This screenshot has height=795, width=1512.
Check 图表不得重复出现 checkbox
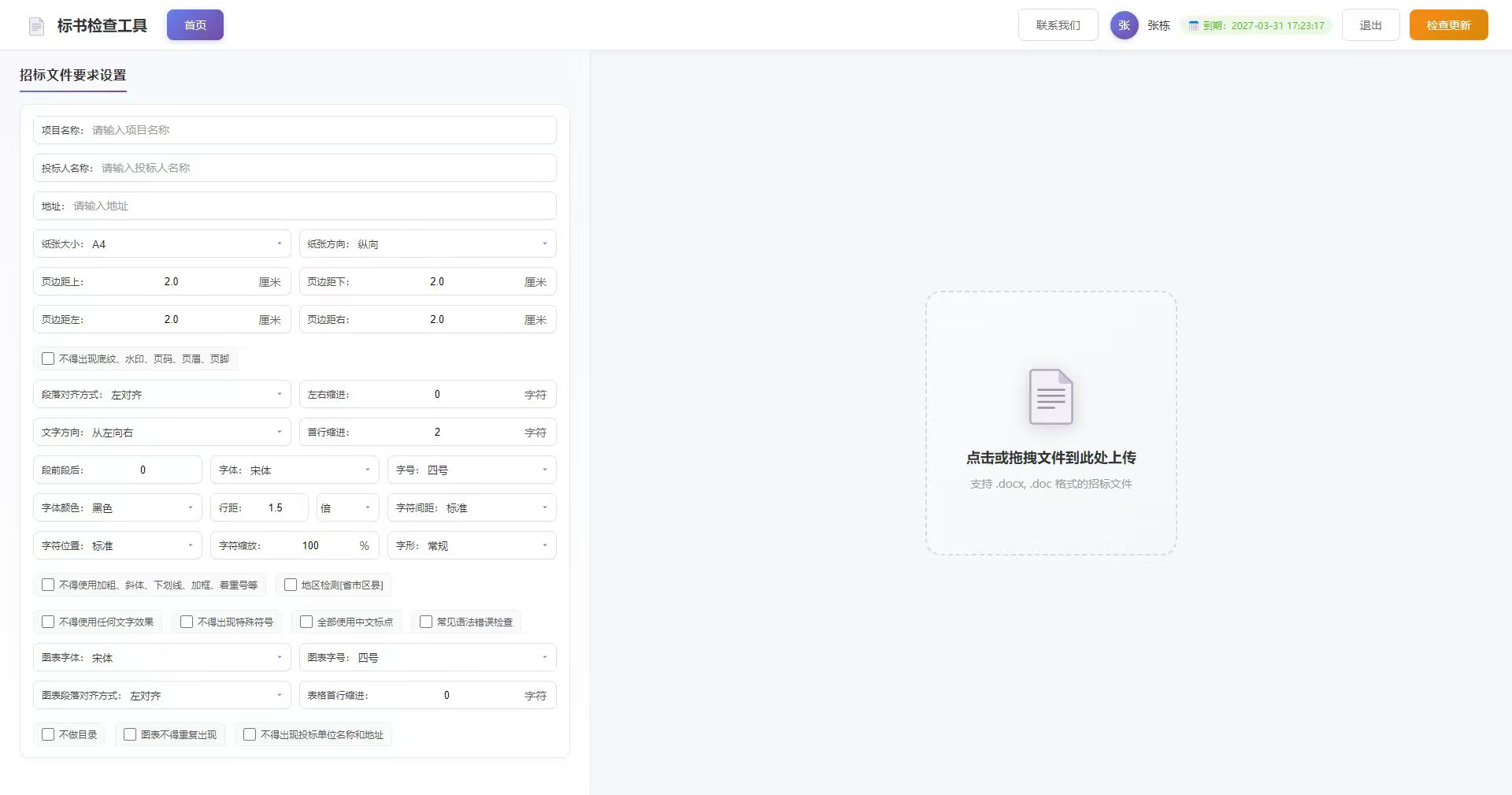pos(130,734)
